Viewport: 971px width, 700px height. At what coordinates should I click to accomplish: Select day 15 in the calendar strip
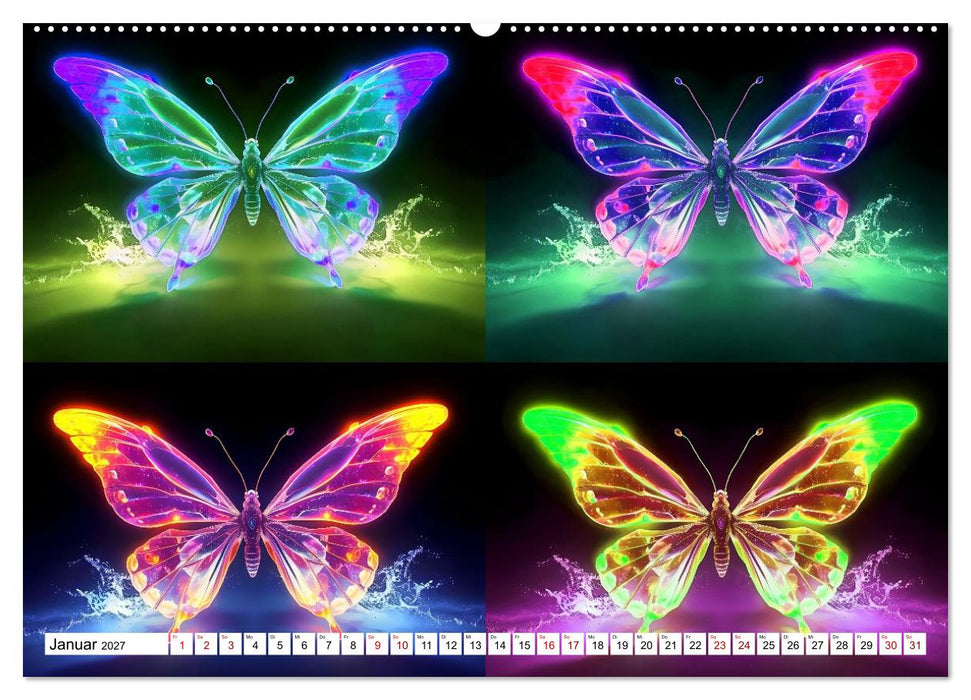pyautogui.click(x=524, y=644)
